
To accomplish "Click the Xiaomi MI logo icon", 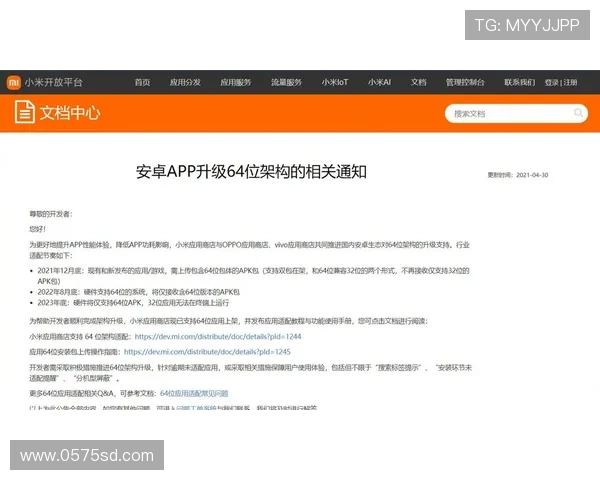I will [14, 82].
